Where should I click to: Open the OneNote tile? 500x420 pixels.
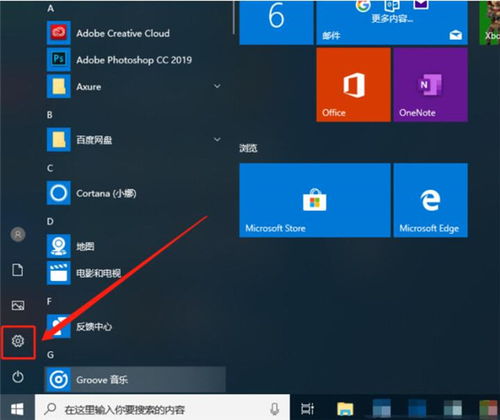430,85
